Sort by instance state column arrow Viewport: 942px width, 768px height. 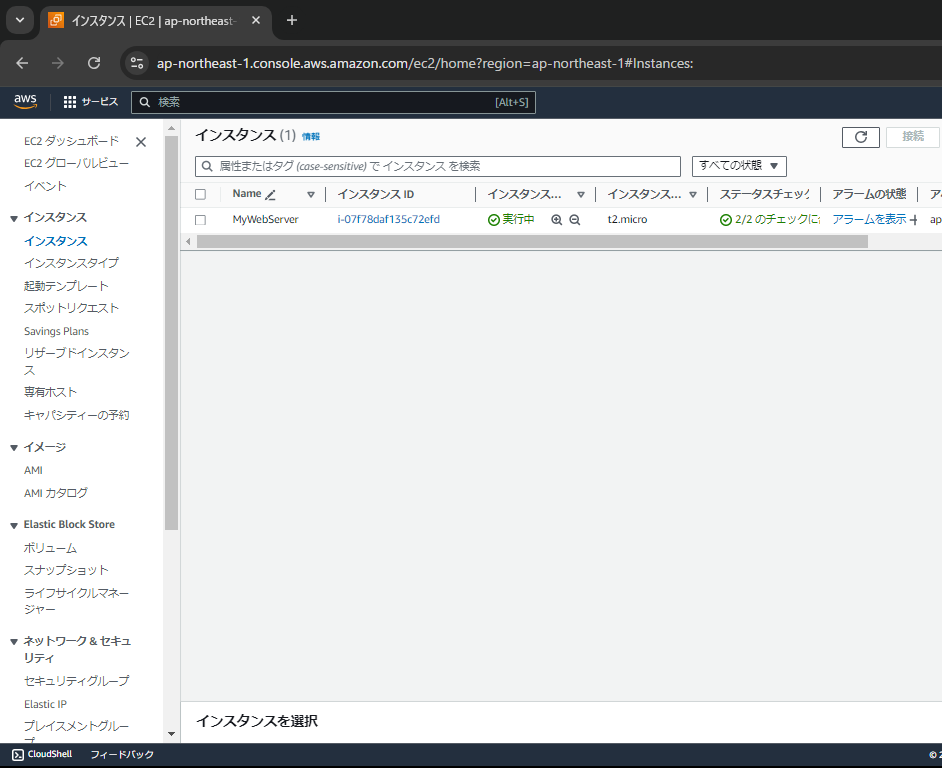(580, 195)
